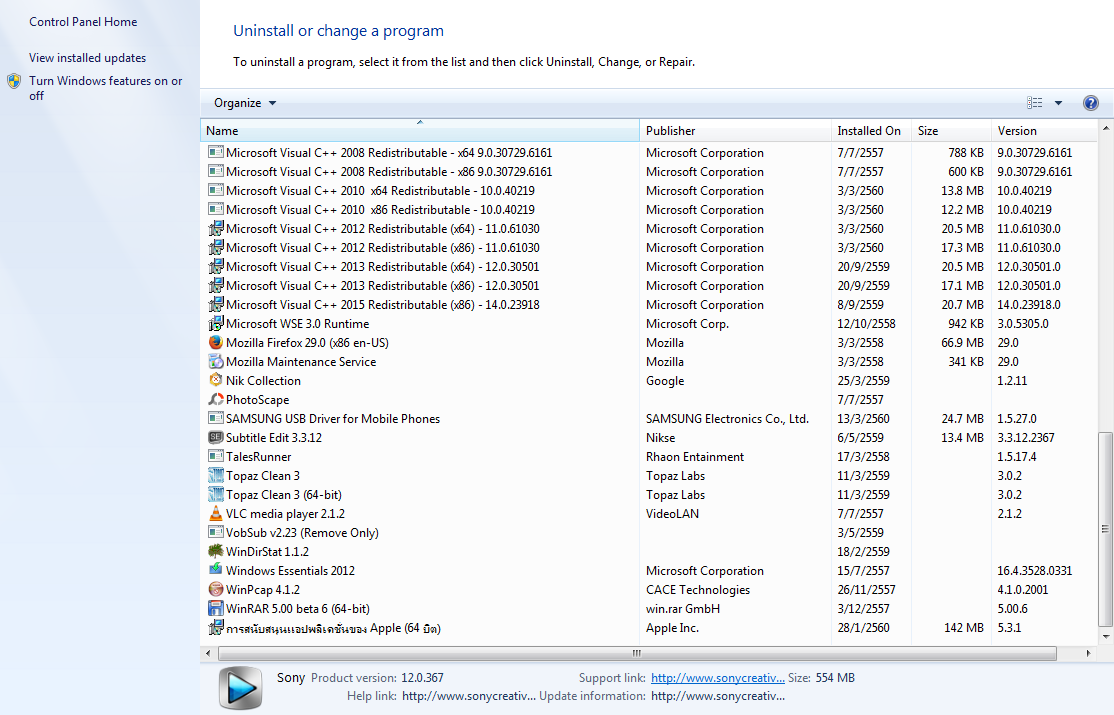
Task: Select Visual C++ 2012 Redistributable (x86) row
Action: point(649,247)
